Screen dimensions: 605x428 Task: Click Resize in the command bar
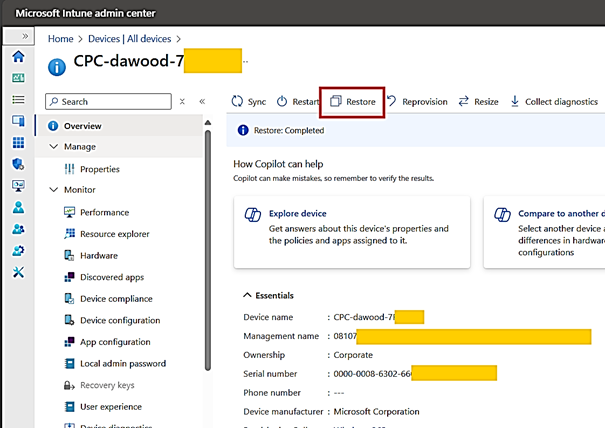478,102
